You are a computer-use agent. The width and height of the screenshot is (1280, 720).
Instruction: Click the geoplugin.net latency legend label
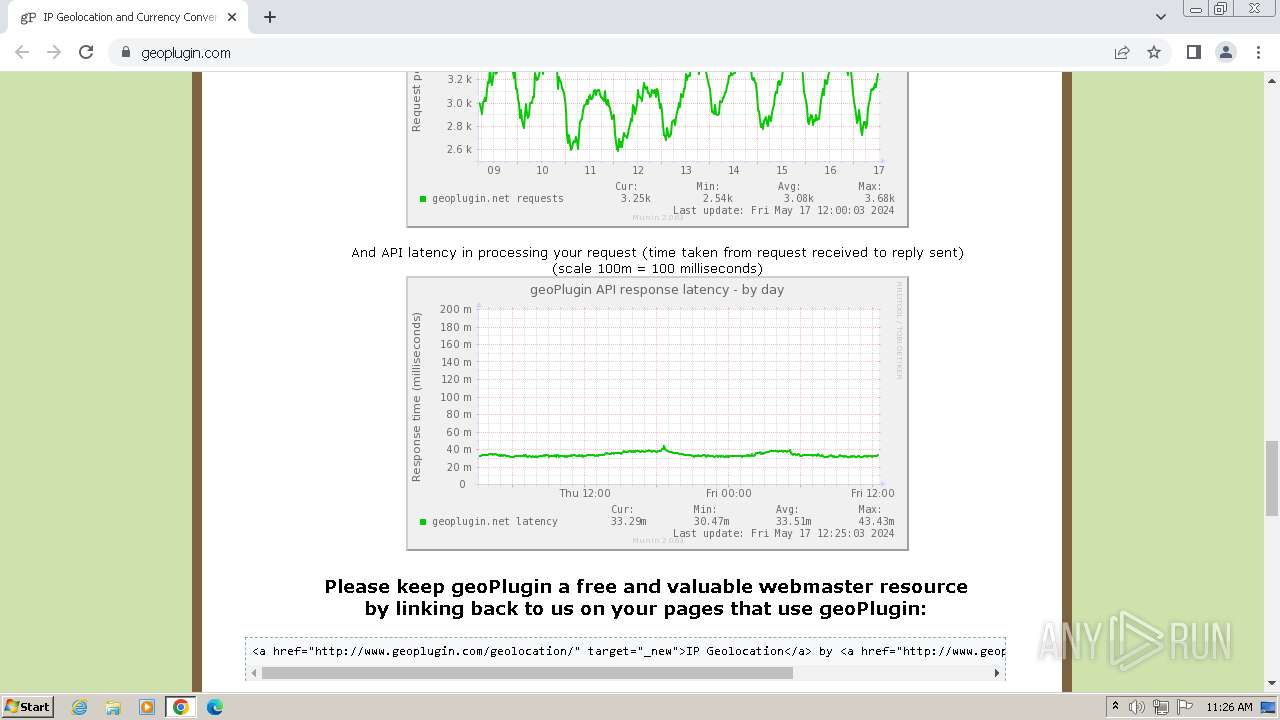(x=495, y=521)
